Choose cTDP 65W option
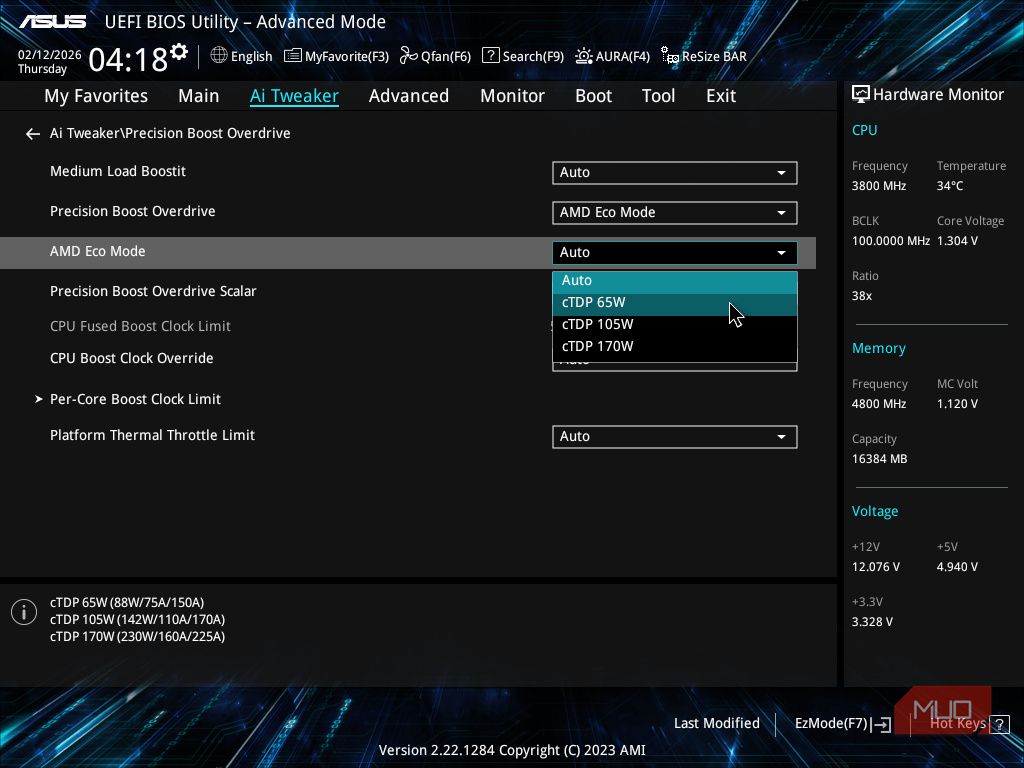 pos(675,303)
